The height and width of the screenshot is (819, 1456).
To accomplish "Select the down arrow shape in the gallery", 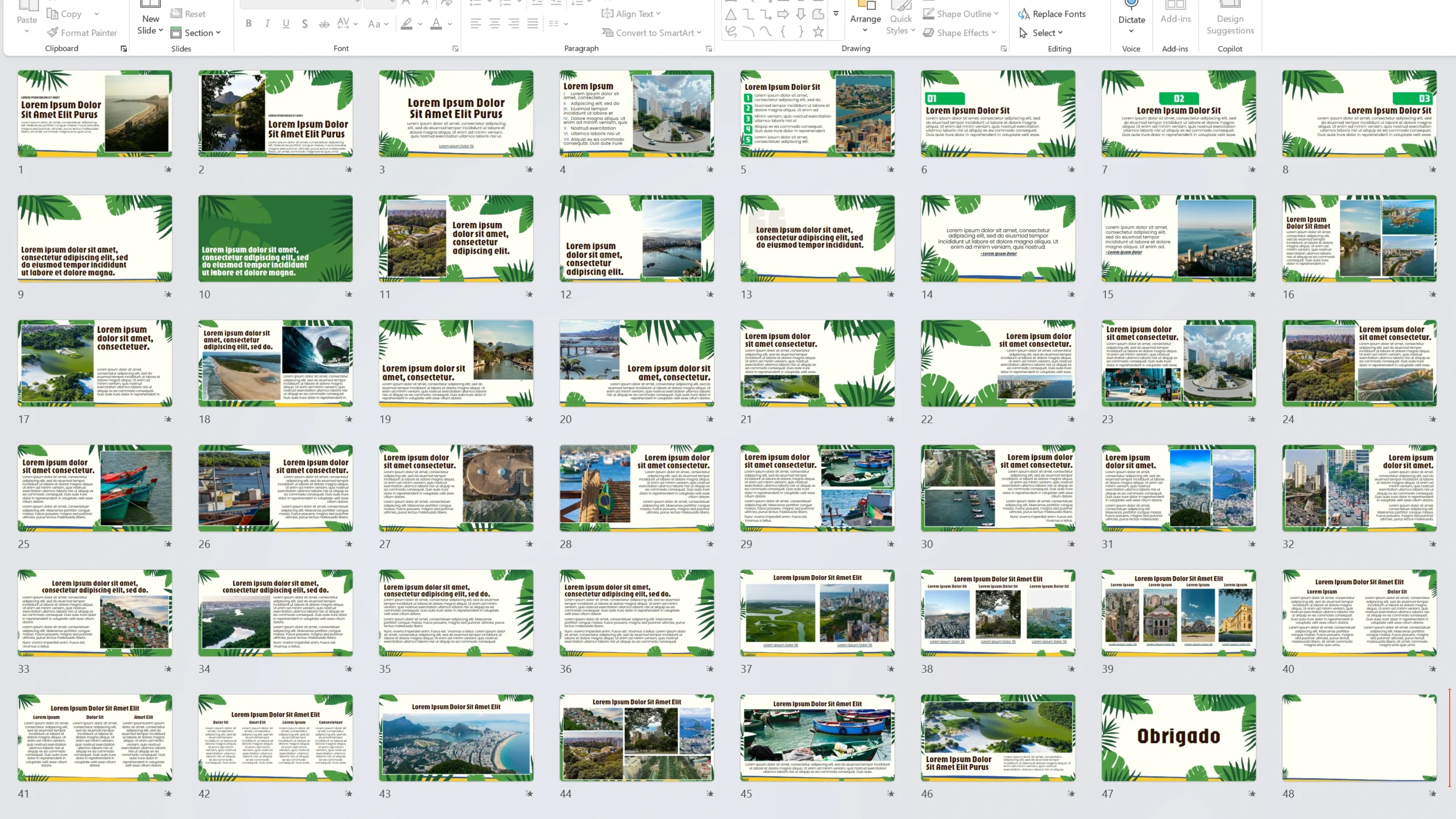I will click(801, 14).
